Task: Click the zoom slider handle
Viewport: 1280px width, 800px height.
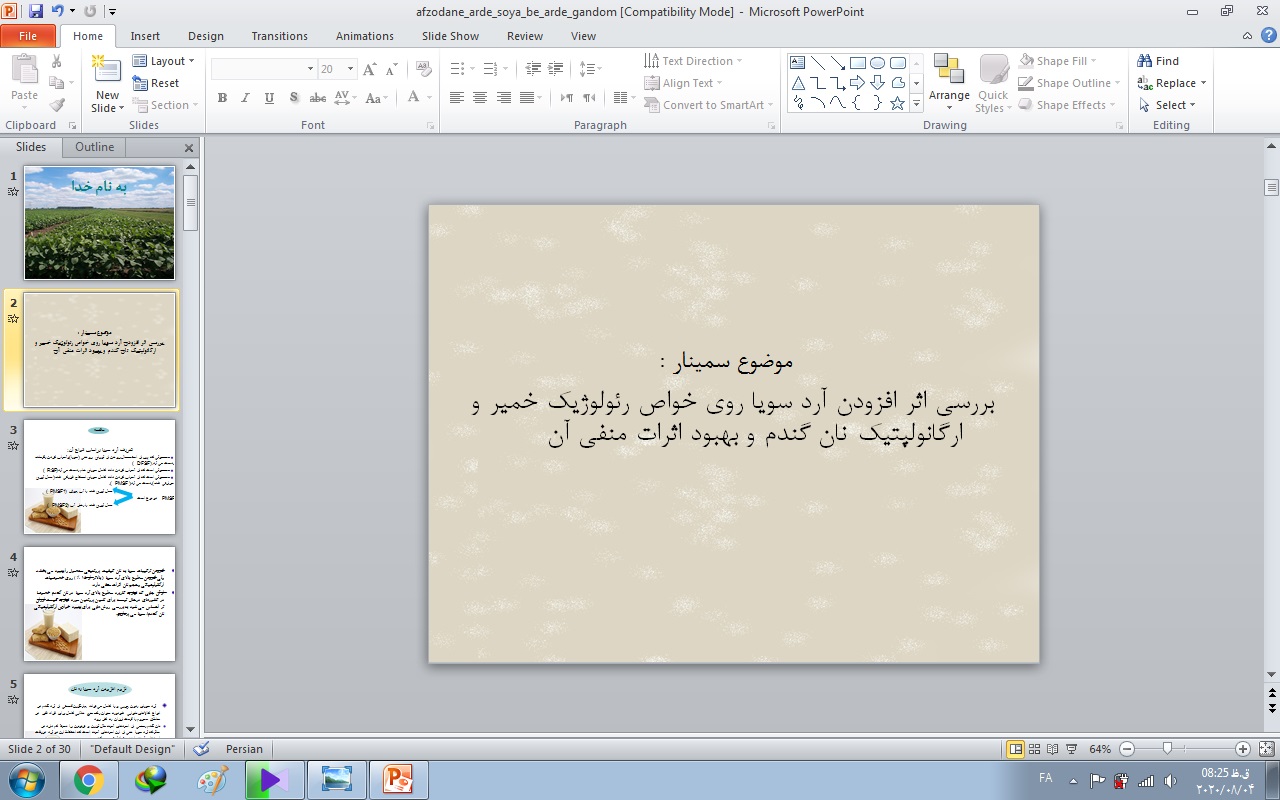Action: (x=1167, y=749)
